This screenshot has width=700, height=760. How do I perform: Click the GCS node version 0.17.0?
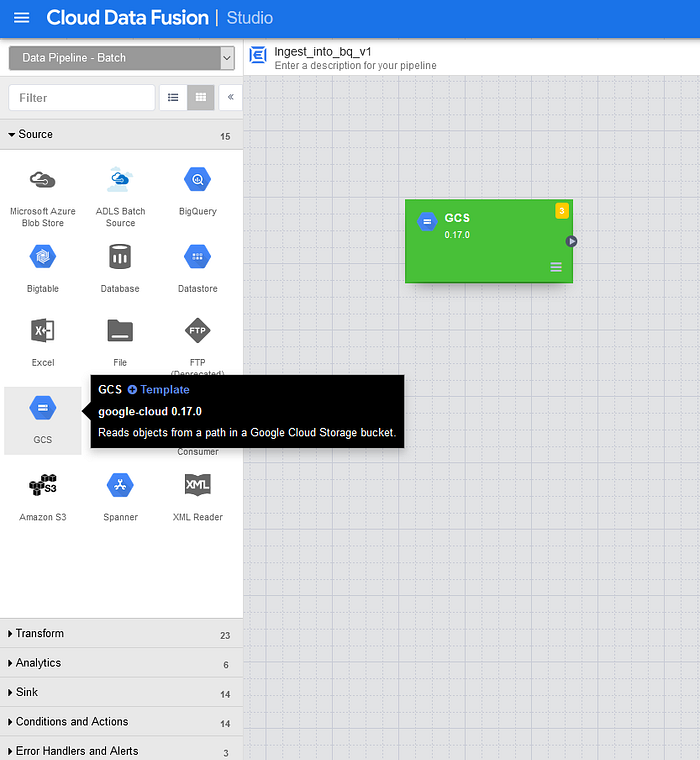(457, 235)
